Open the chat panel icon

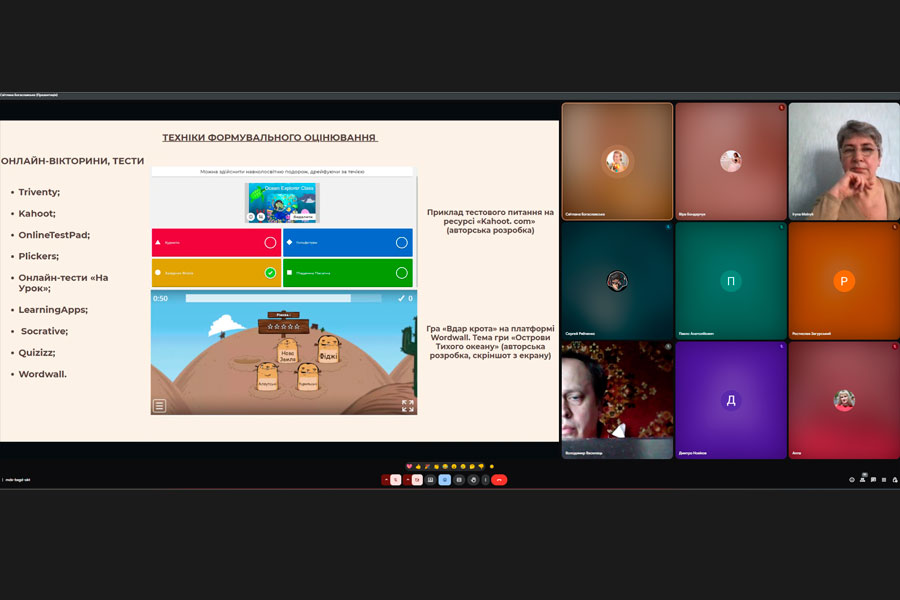[873, 480]
